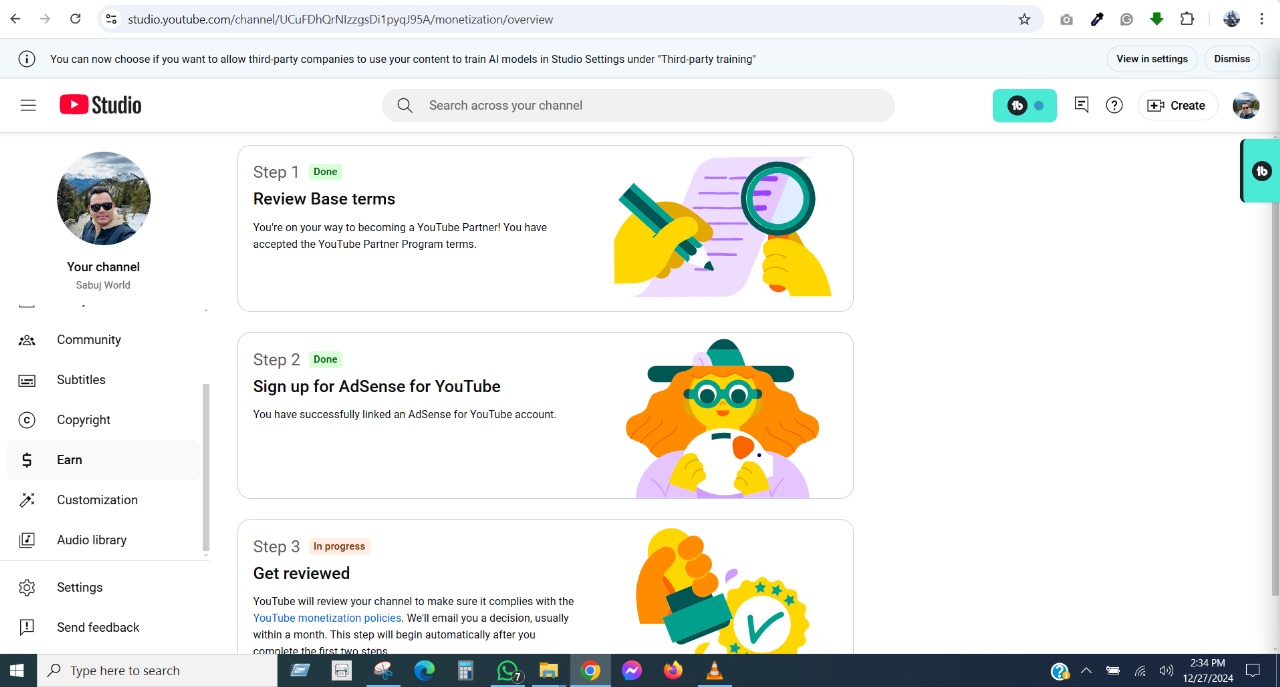Open the comments notification icon in header
Image resolution: width=1280 pixels, height=687 pixels.
pos(1081,105)
